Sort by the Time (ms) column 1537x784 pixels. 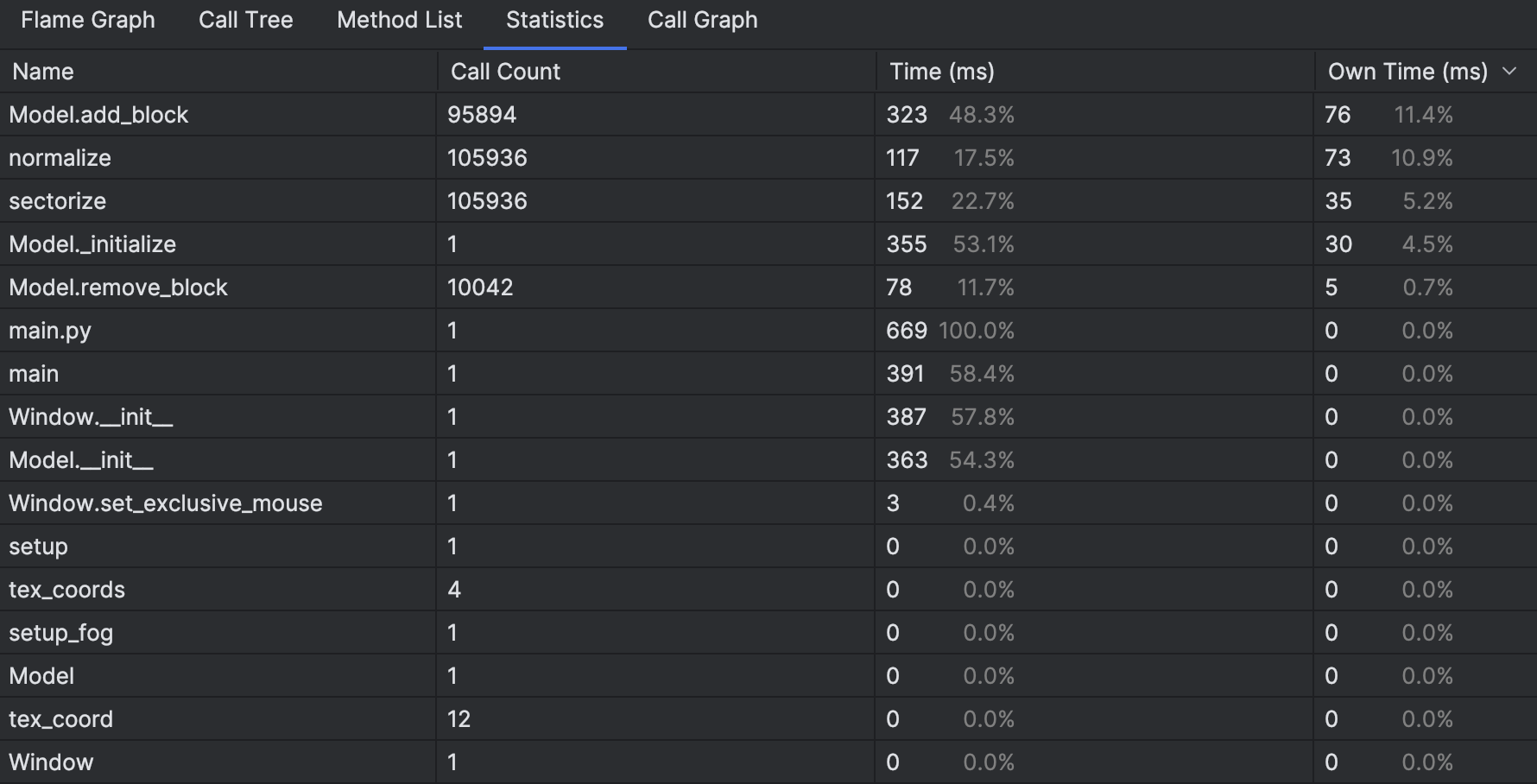(x=941, y=71)
